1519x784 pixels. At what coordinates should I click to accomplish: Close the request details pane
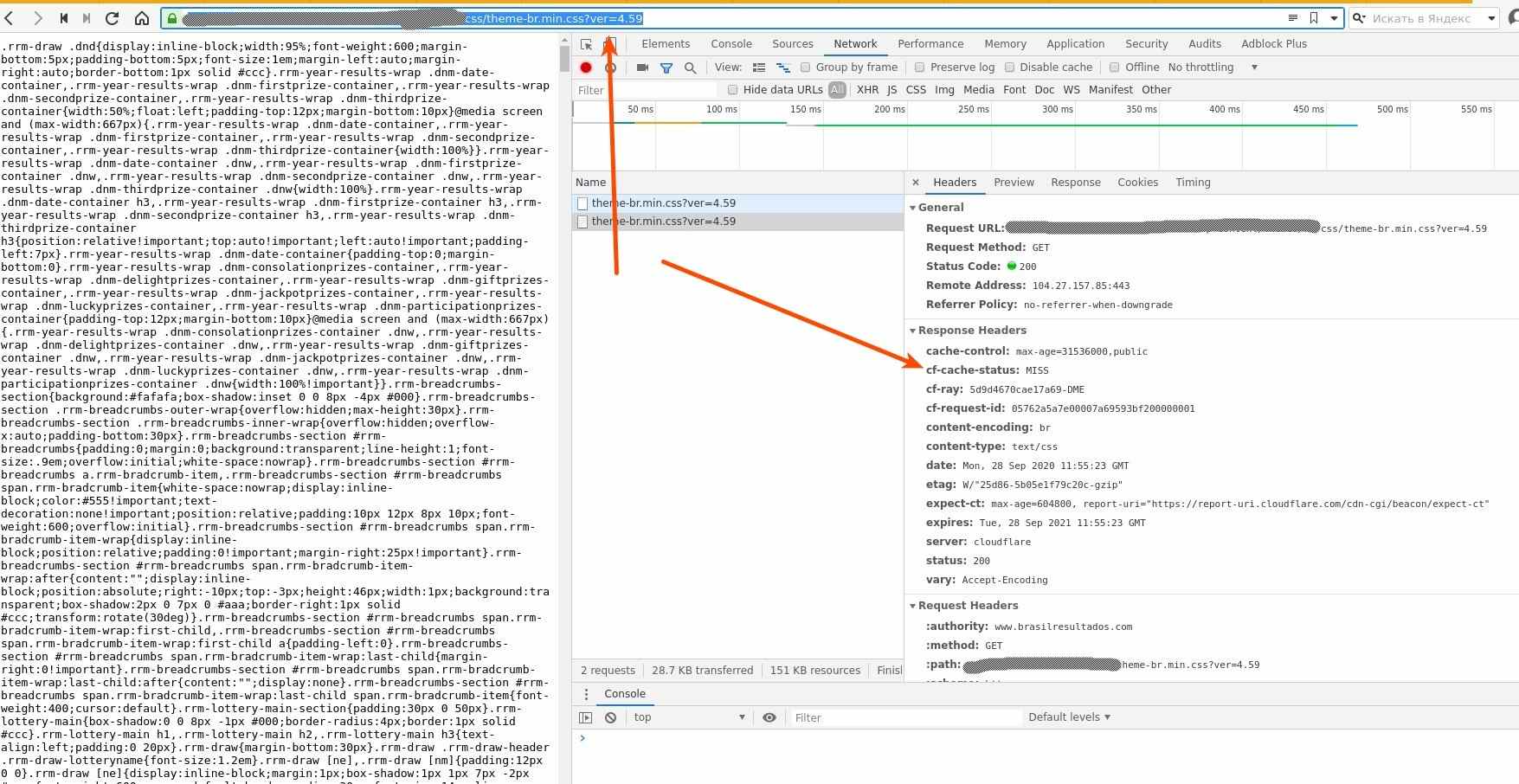(916, 183)
